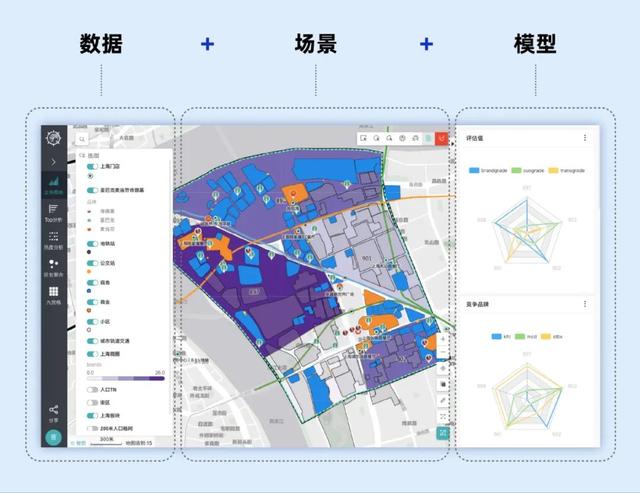Click the 分享 share icon
640x493 pixels.
53,412
